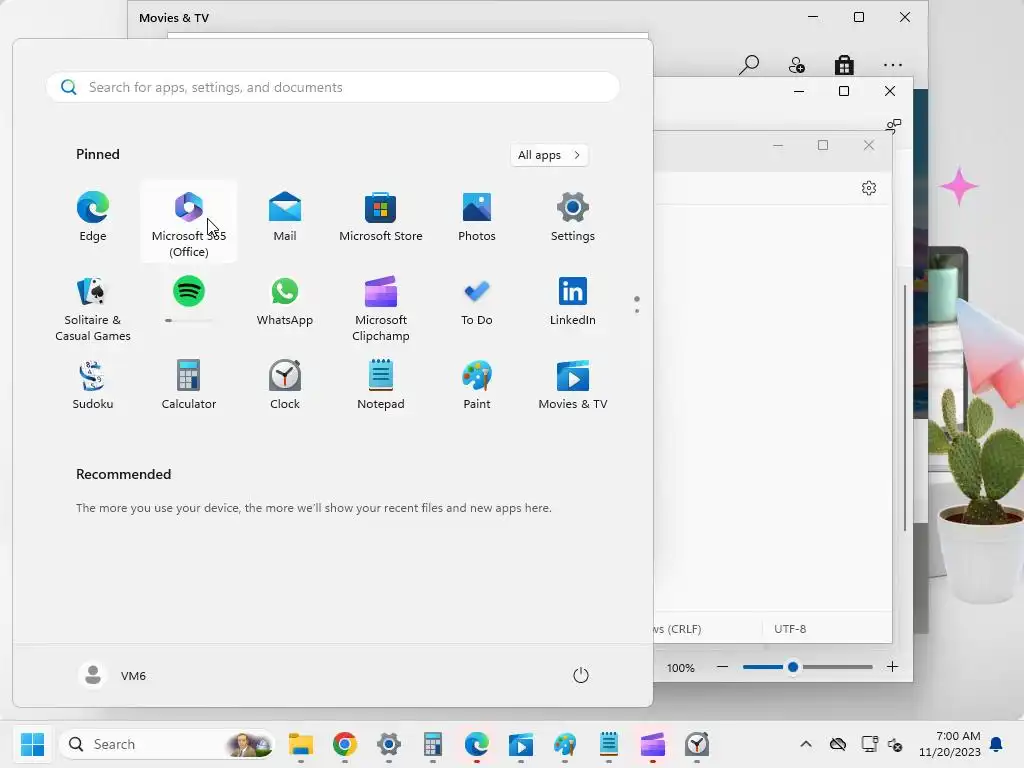Open Notepad settings gear icon
The height and width of the screenshot is (768, 1024).
point(869,188)
